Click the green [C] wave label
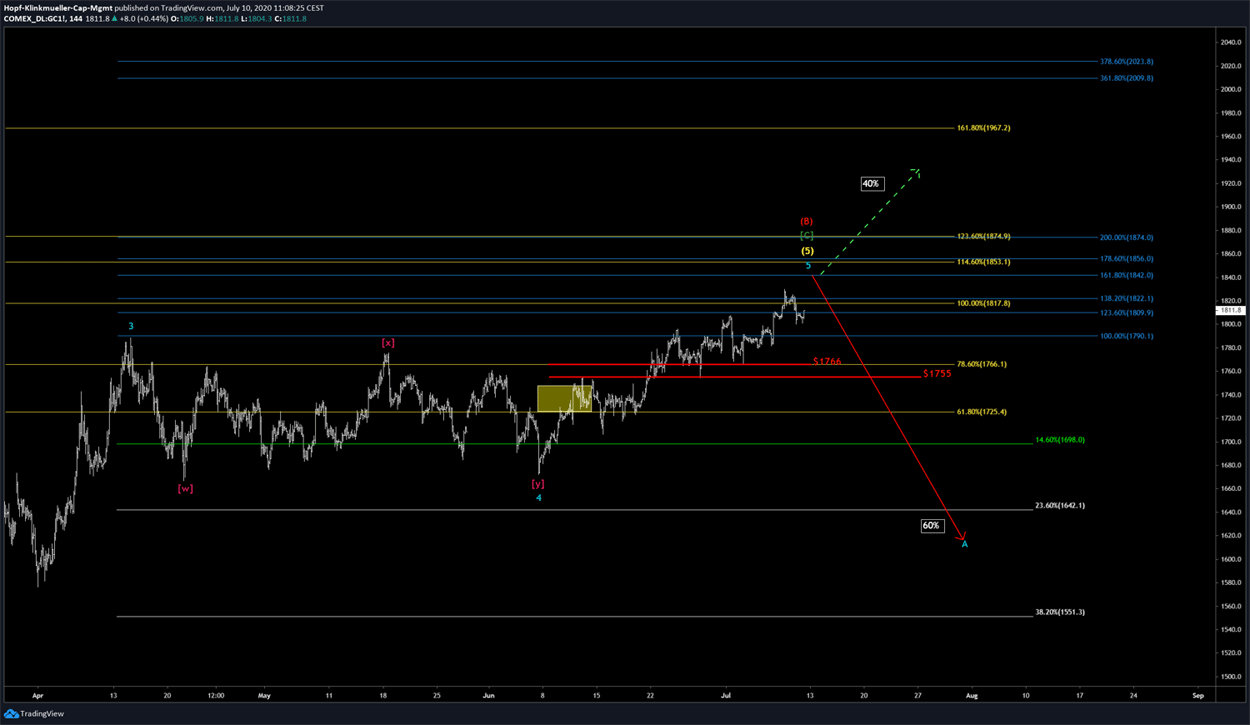This screenshot has height=725, width=1250. click(x=806, y=236)
